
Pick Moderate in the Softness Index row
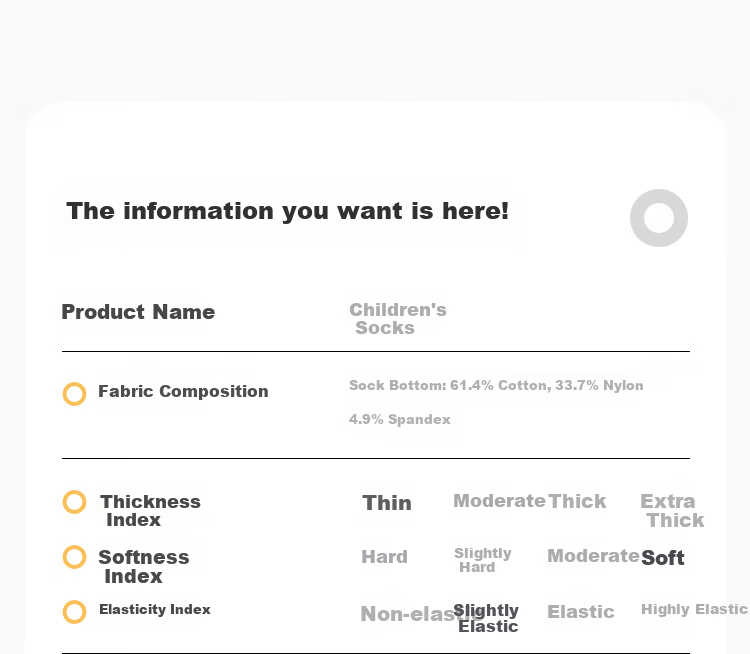(x=593, y=556)
